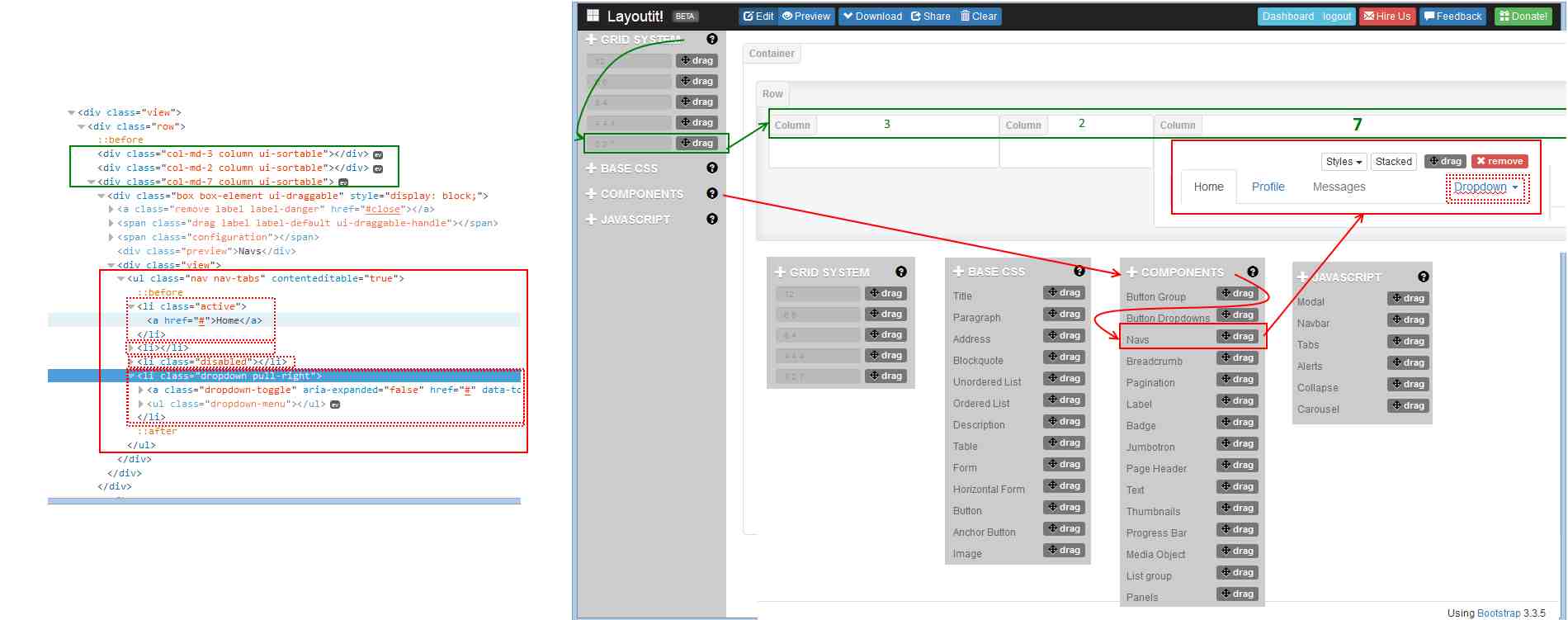
Task: Grab the drag handle for Pagination
Action: [1237, 379]
